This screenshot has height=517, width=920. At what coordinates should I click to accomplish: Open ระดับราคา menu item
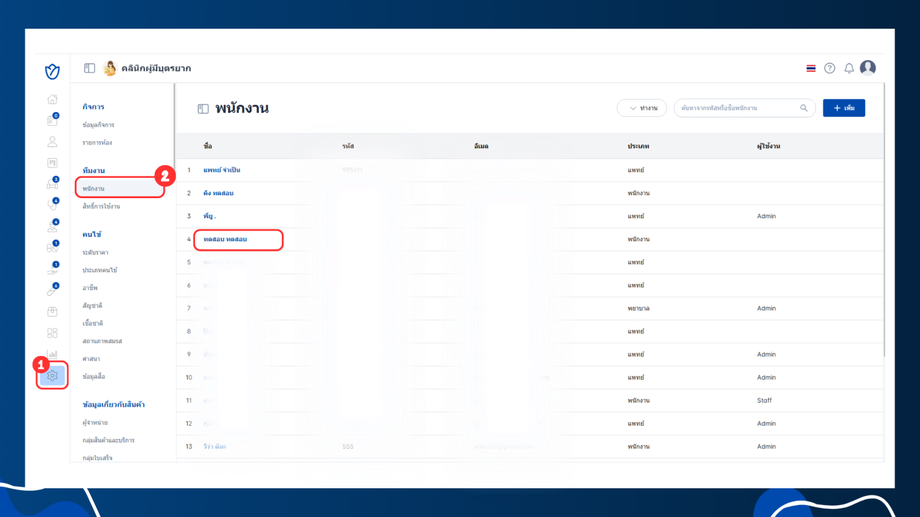[95, 252]
